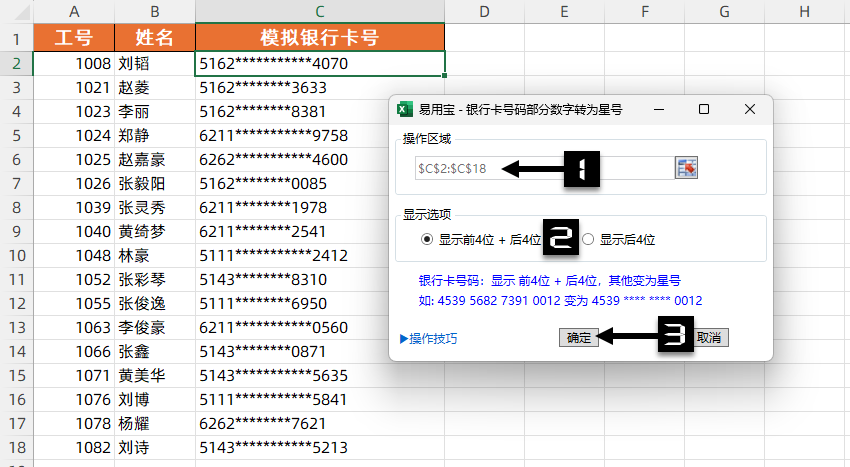Click cell with 6211************0560
Screen dimensions: 850x467
[293, 328]
